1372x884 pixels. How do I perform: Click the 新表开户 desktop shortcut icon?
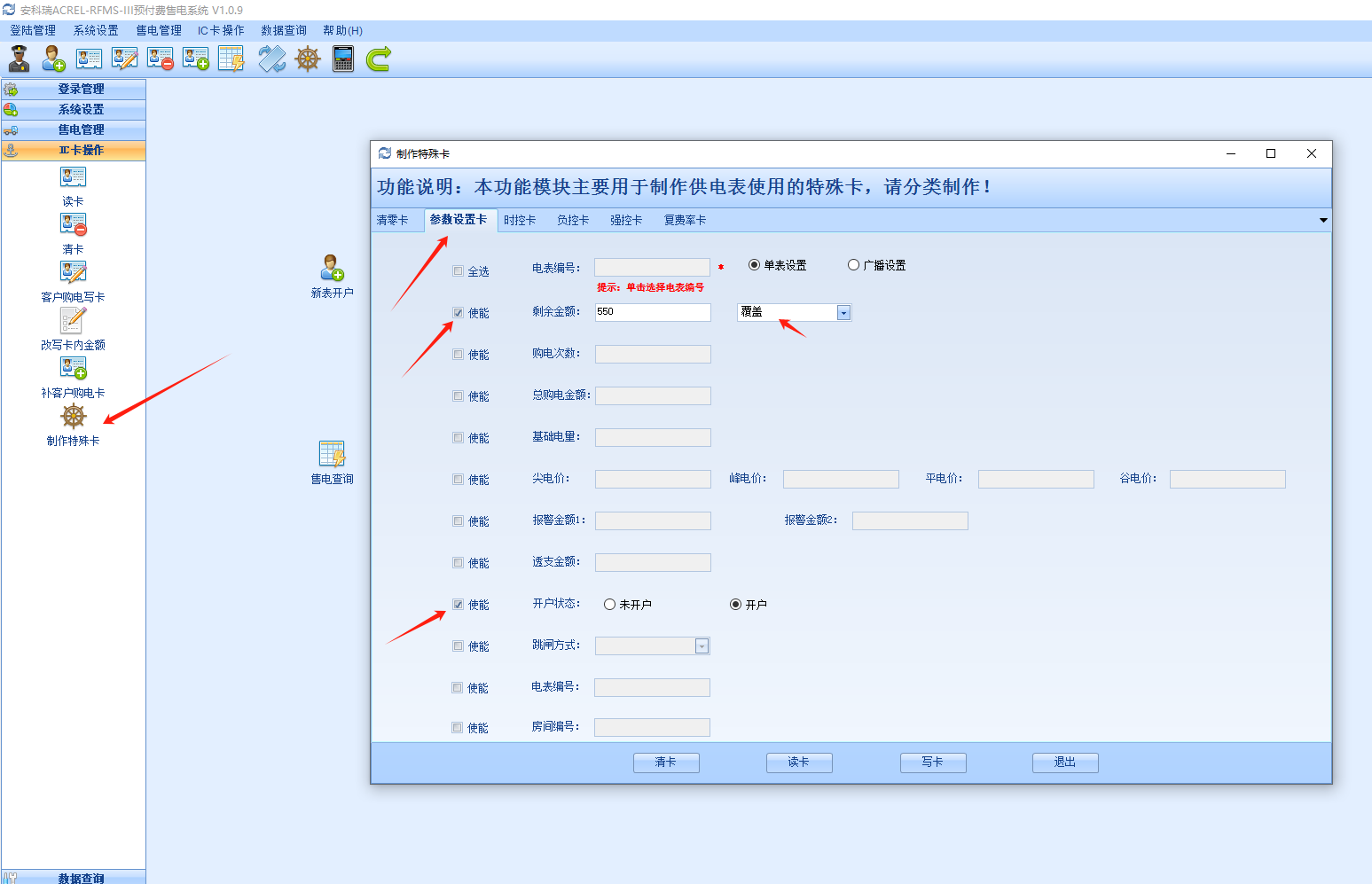[332, 269]
